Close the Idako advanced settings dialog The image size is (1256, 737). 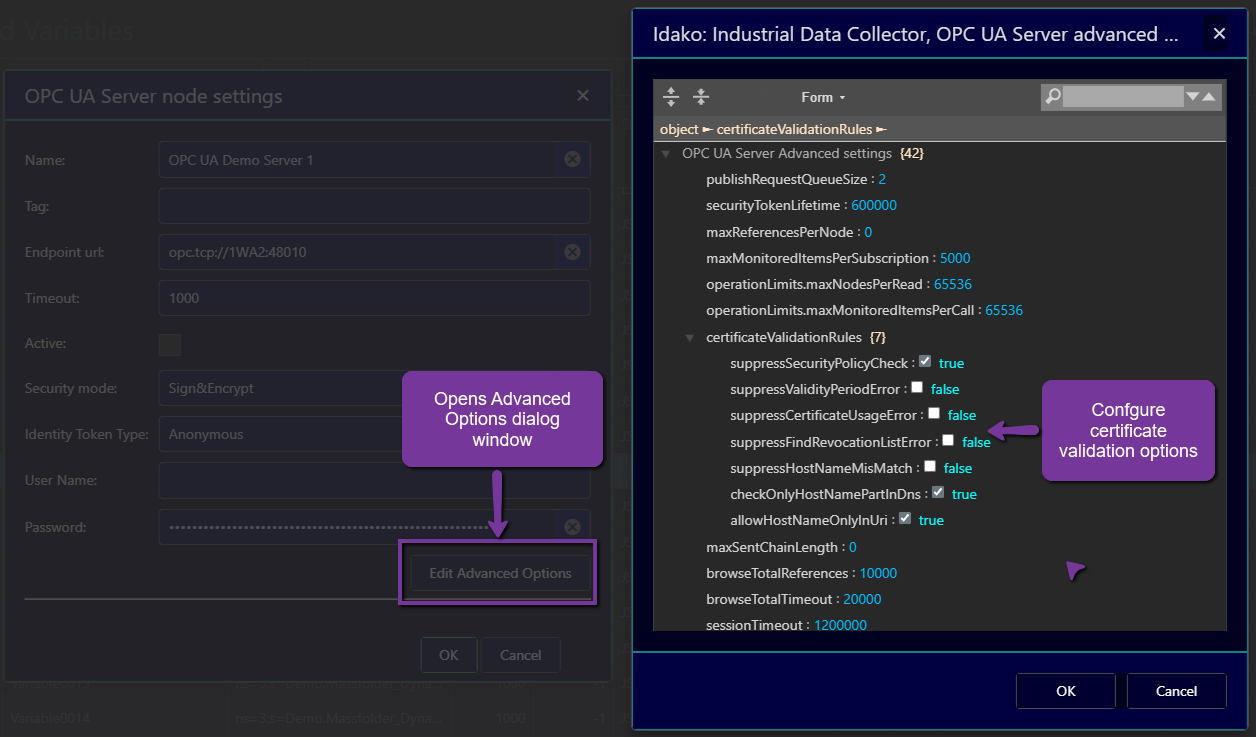pyautogui.click(x=1219, y=34)
